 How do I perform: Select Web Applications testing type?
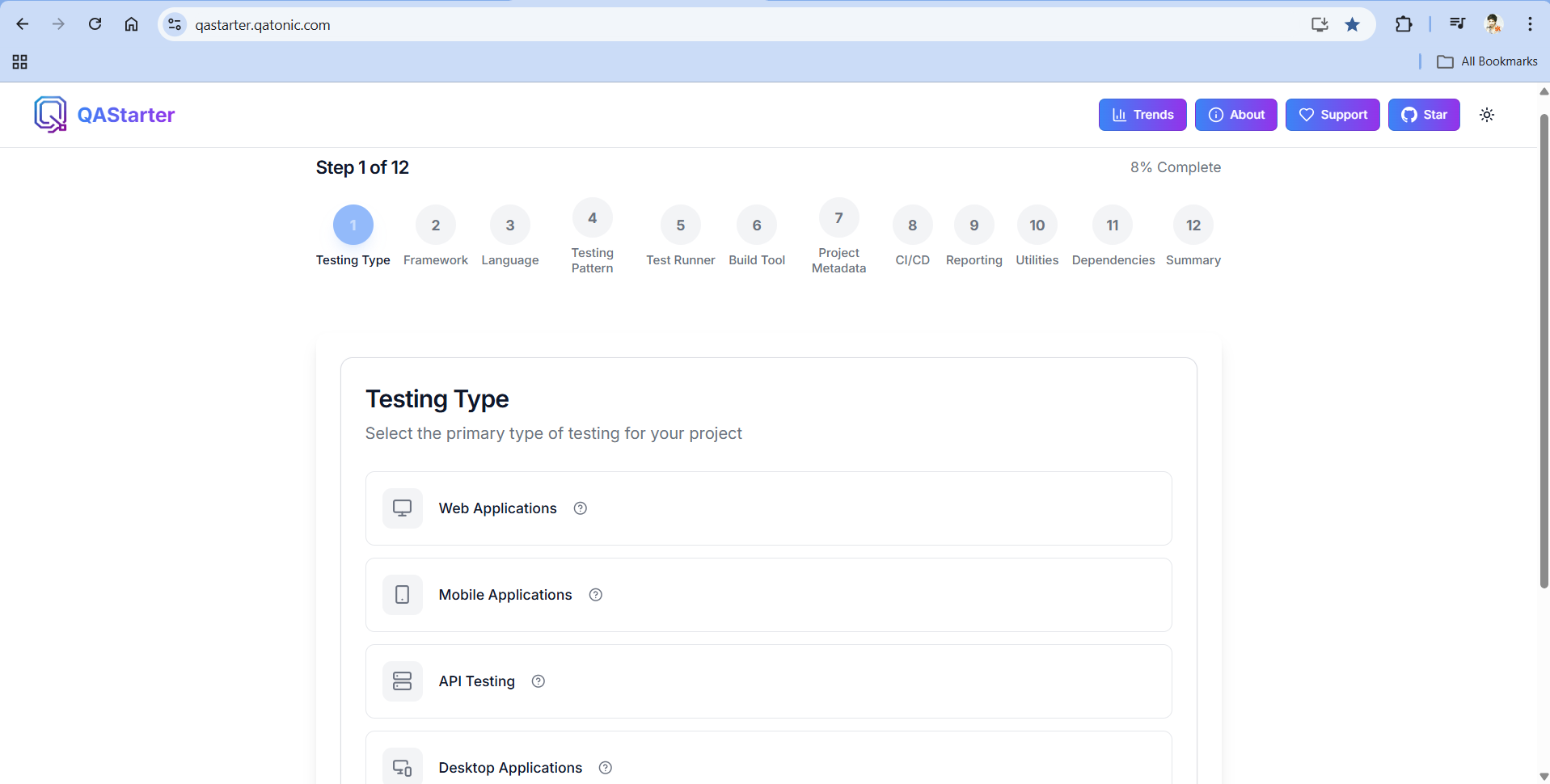[x=767, y=508]
